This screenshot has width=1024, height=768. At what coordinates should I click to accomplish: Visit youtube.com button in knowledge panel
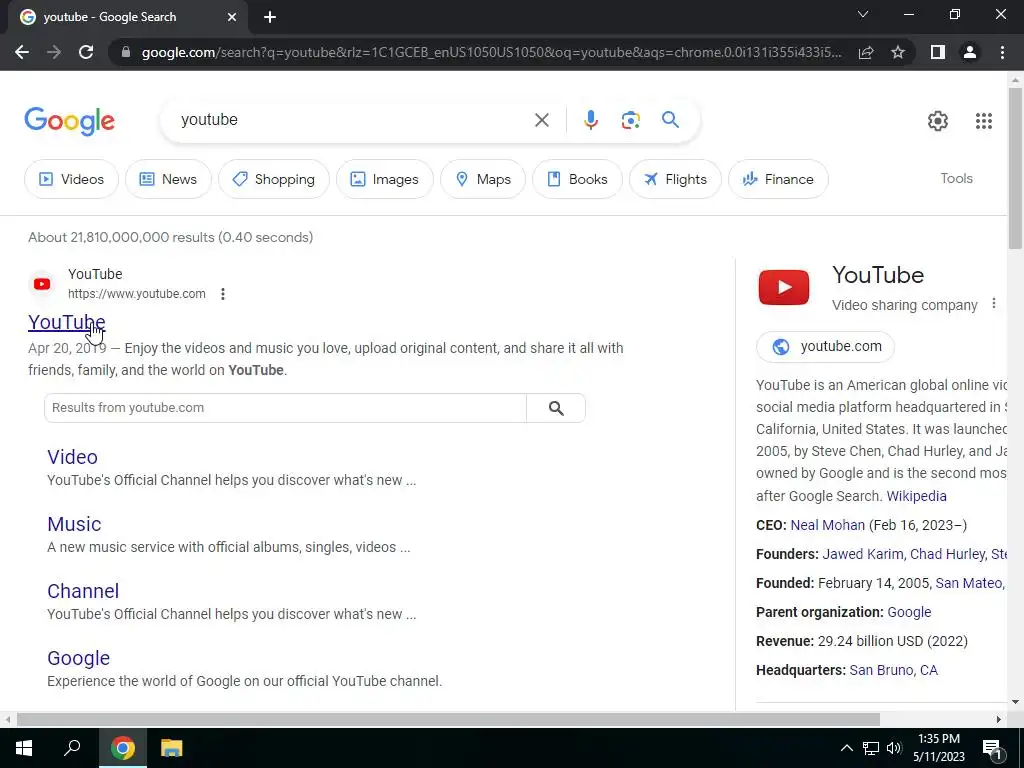click(x=825, y=347)
